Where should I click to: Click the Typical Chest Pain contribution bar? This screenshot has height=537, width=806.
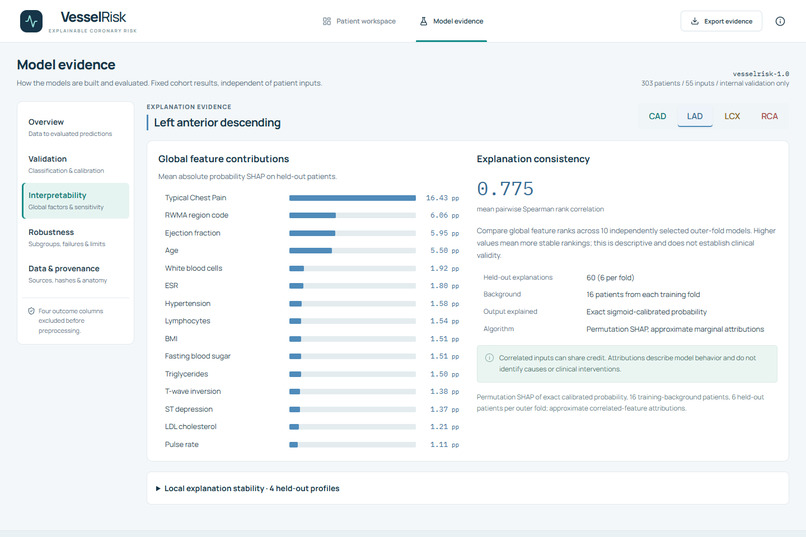pyautogui.click(x=353, y=198)
